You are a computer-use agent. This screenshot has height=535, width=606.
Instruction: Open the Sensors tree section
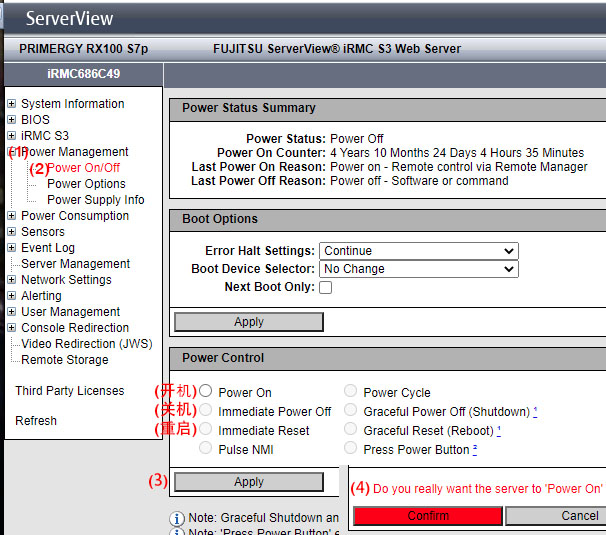click(43, 232)
